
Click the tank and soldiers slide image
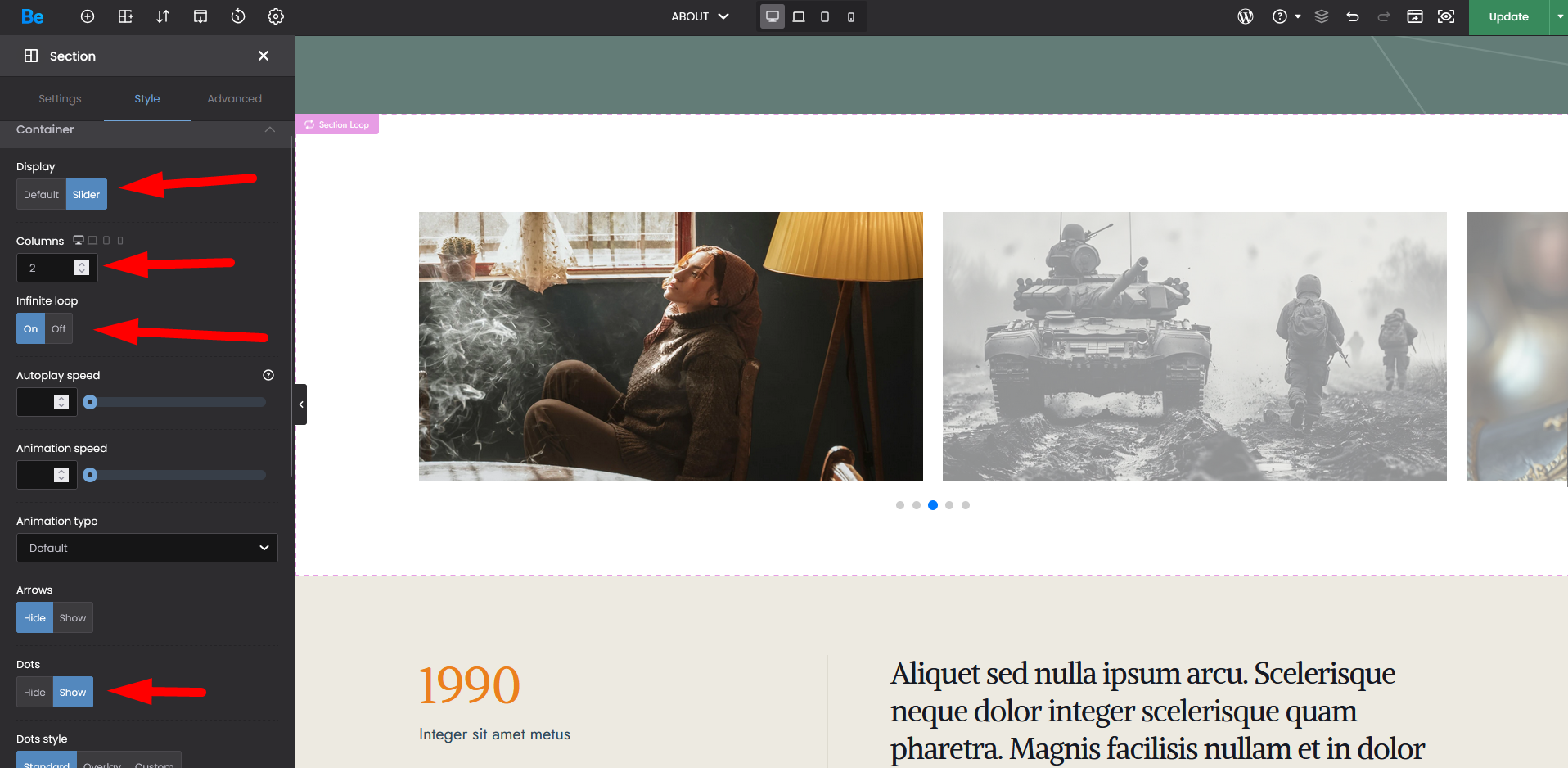1195,346
